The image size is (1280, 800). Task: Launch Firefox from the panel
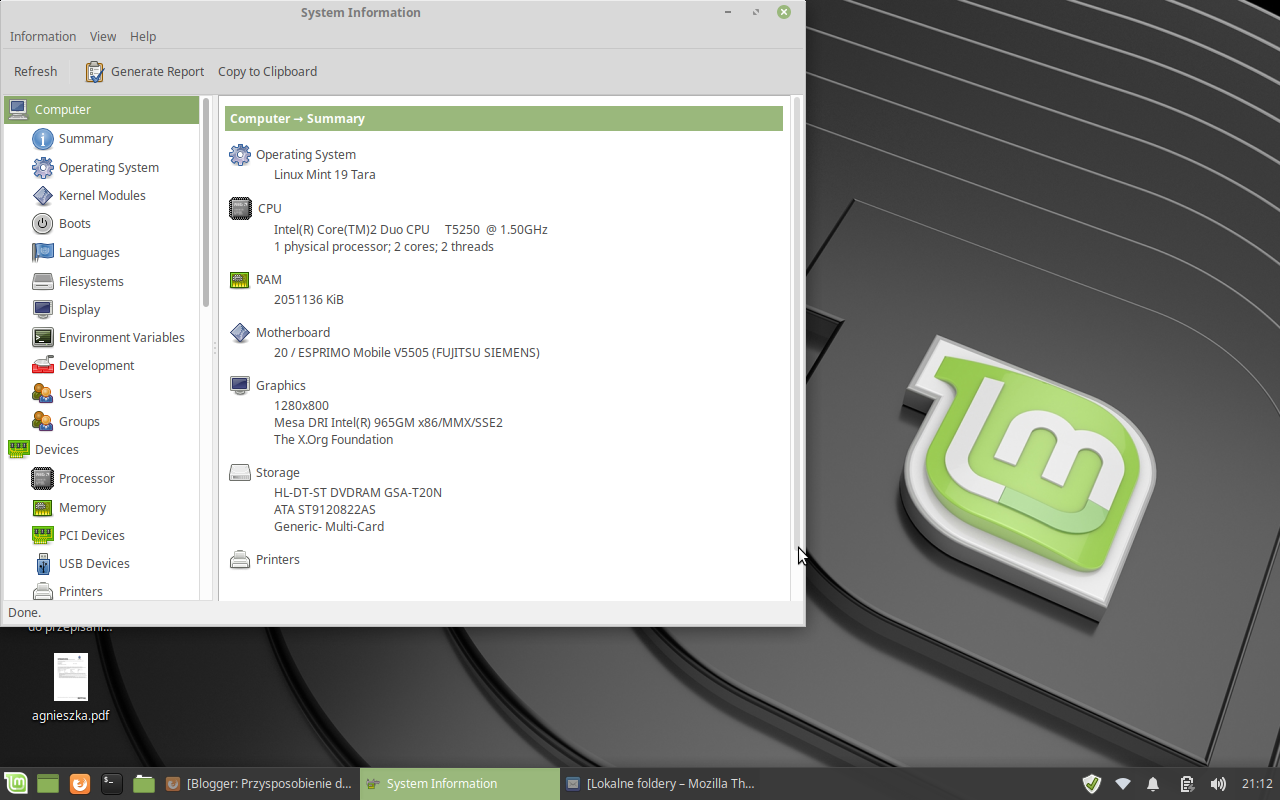(x=80, y=784)
